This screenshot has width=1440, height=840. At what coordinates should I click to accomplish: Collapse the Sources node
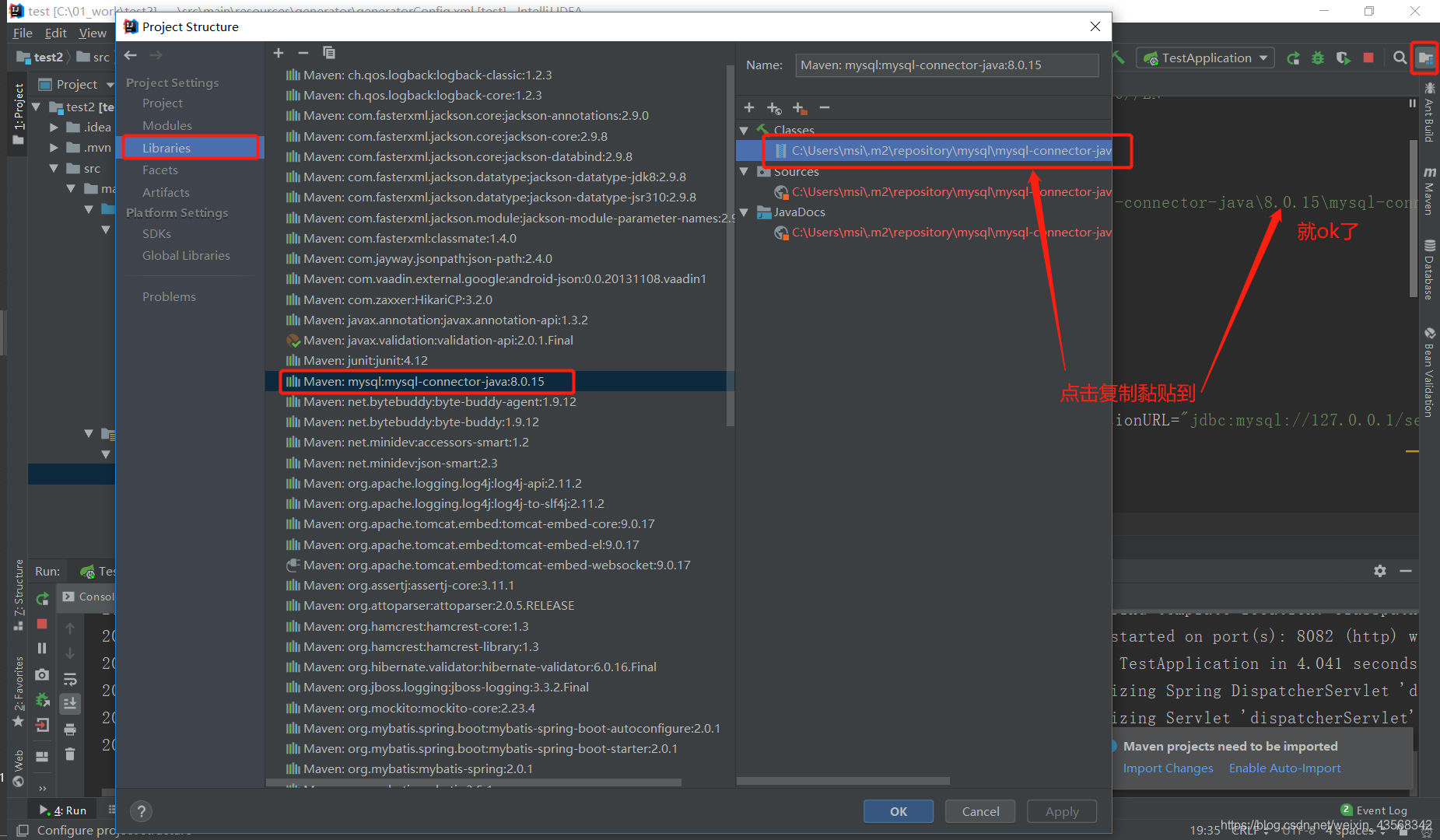pyautogui.click(x=744, y=171)
